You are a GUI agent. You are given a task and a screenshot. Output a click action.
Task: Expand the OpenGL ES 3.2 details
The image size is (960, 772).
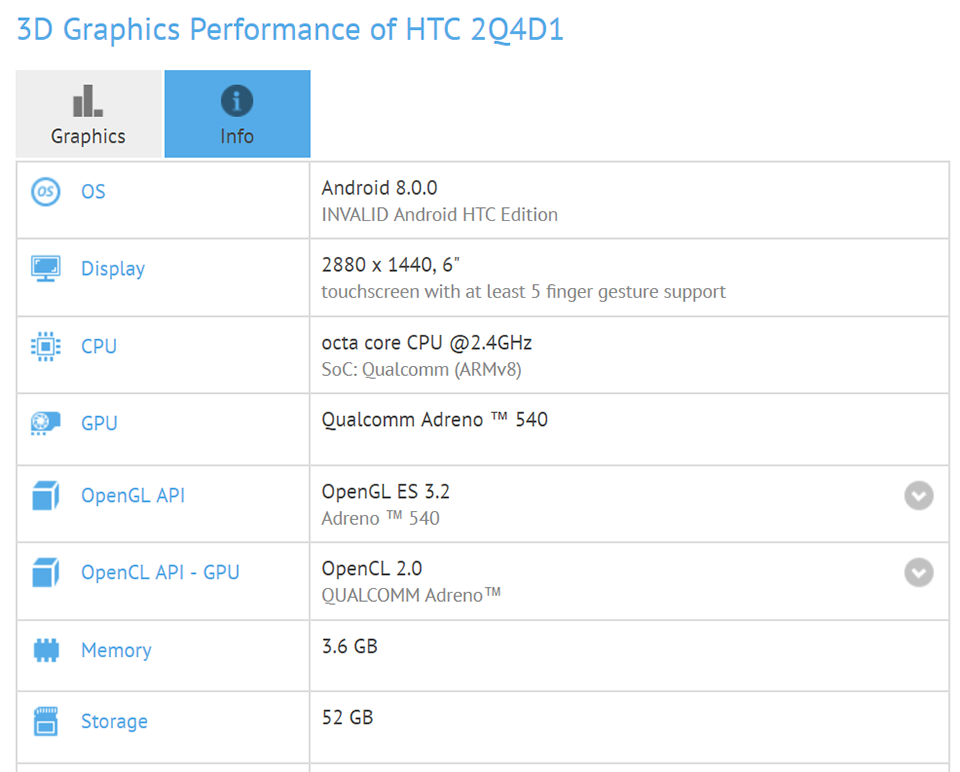tap(919, 495)
